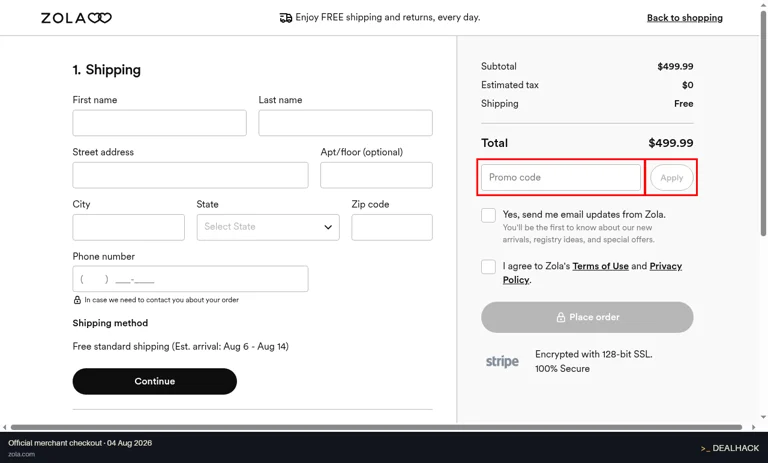Click the Back to shopping link
The width and height of the screenshot is (768, 463).
pyautogui.click(x=685, y=18)
